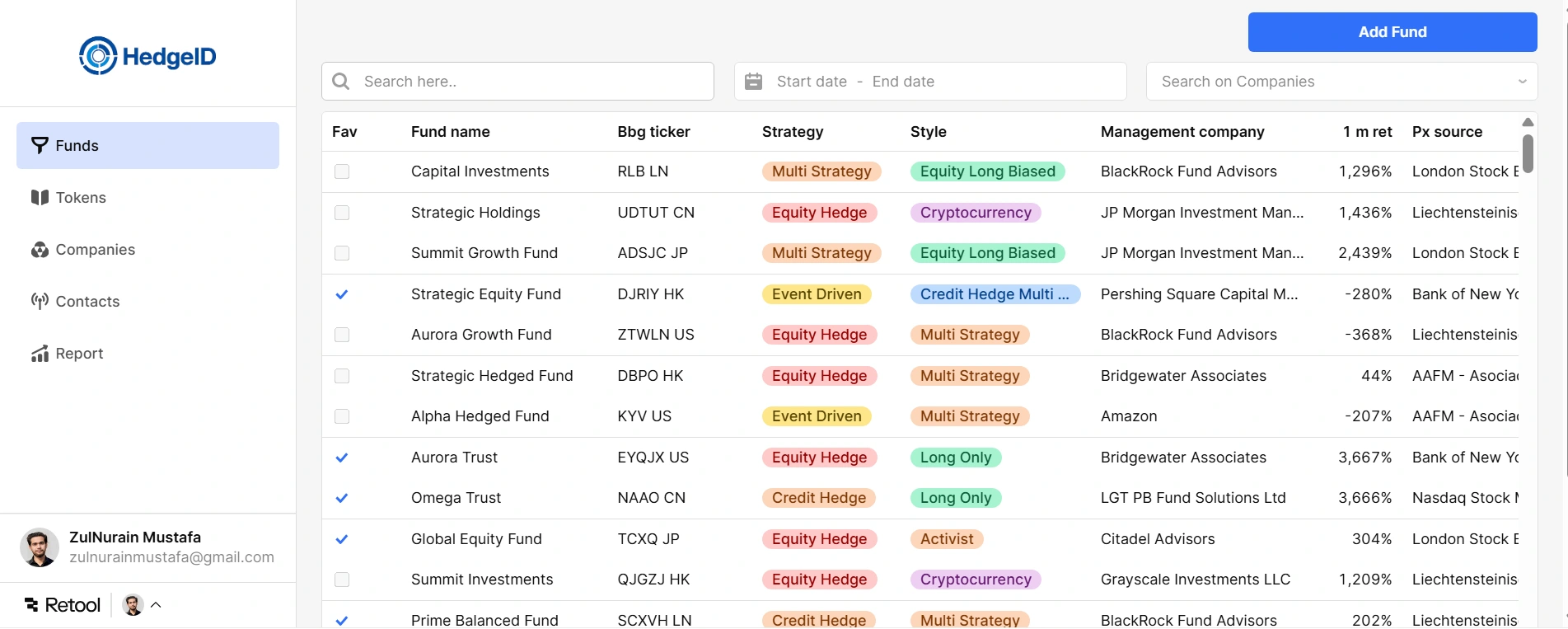This screenshot has width=1568, height=629.
Task: Open the Report section
Action: tap(79, 354)
